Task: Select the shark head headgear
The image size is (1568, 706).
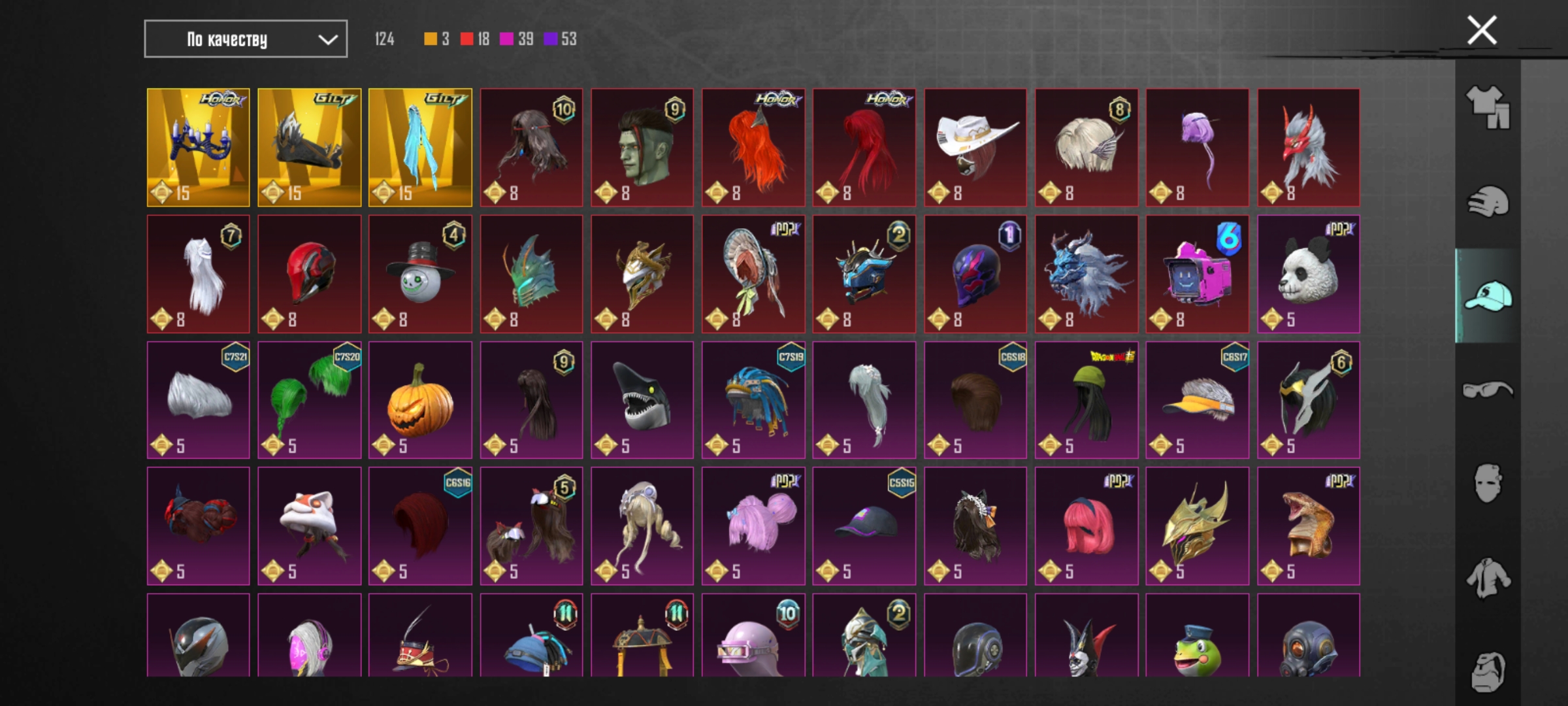Action: tap(642, 400)
